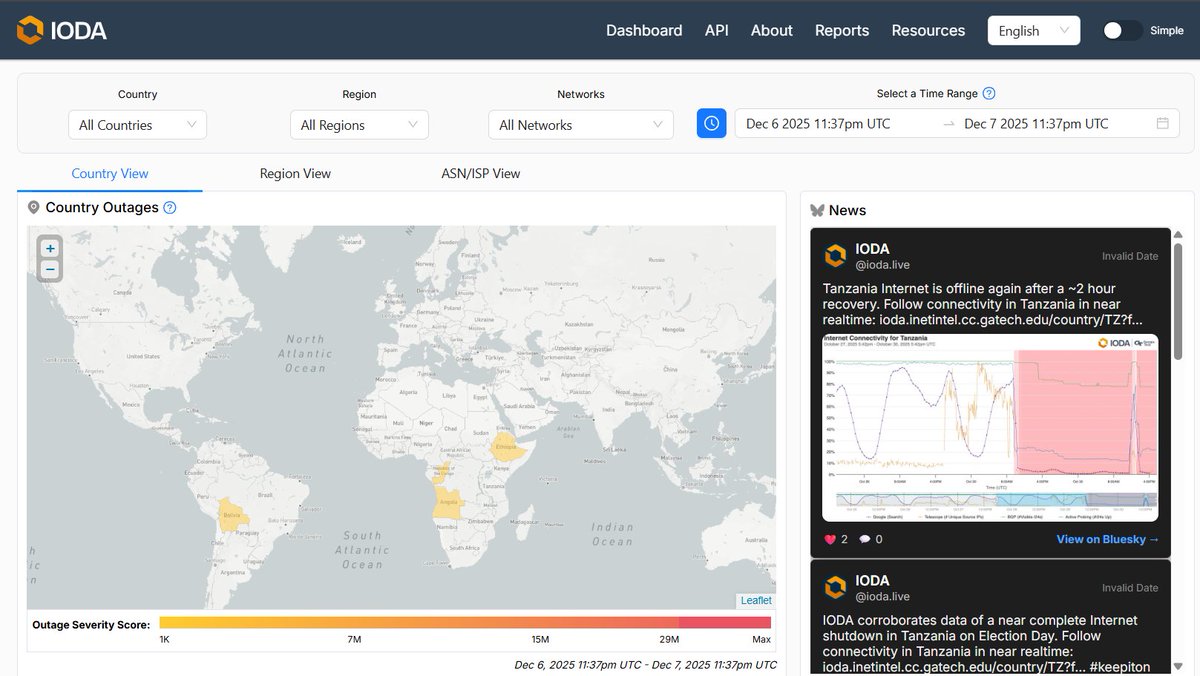The width and height of the screenshot is (1200, 676).
Task: Expand the All Countries dropdown
Action: 138,125
